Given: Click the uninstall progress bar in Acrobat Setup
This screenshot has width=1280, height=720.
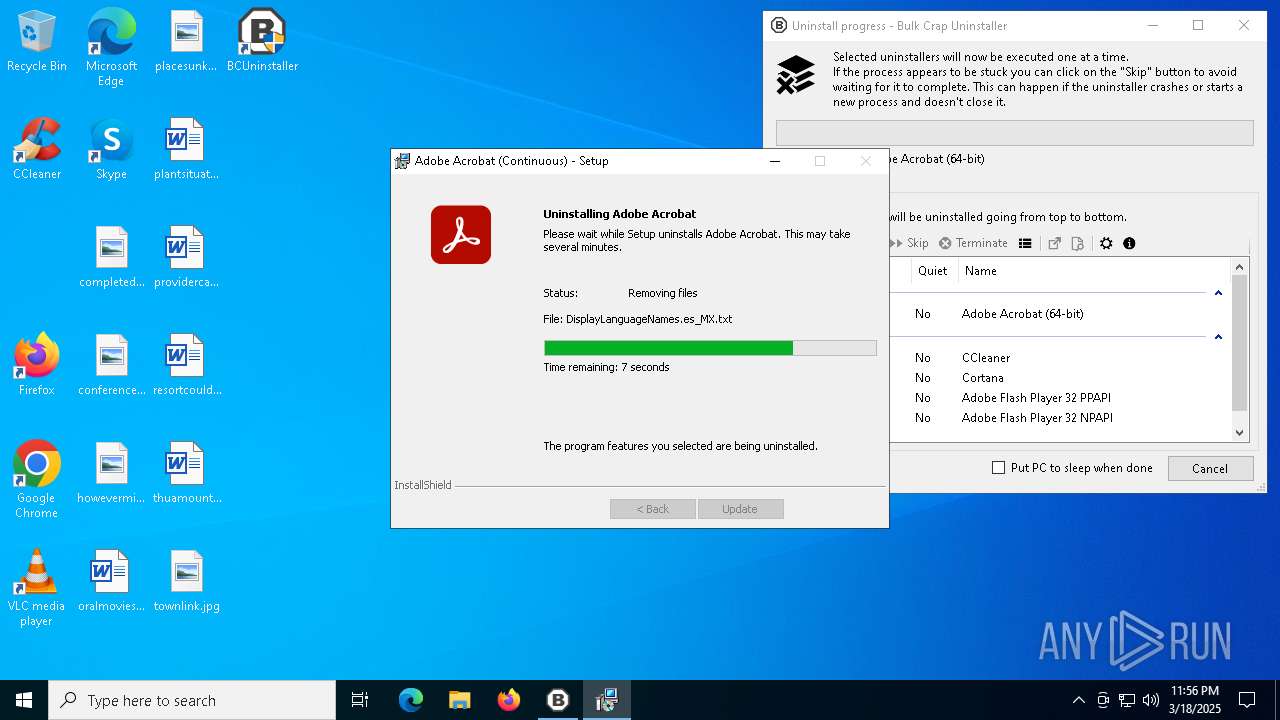Looking at the screenshot, I should (710, 348).
